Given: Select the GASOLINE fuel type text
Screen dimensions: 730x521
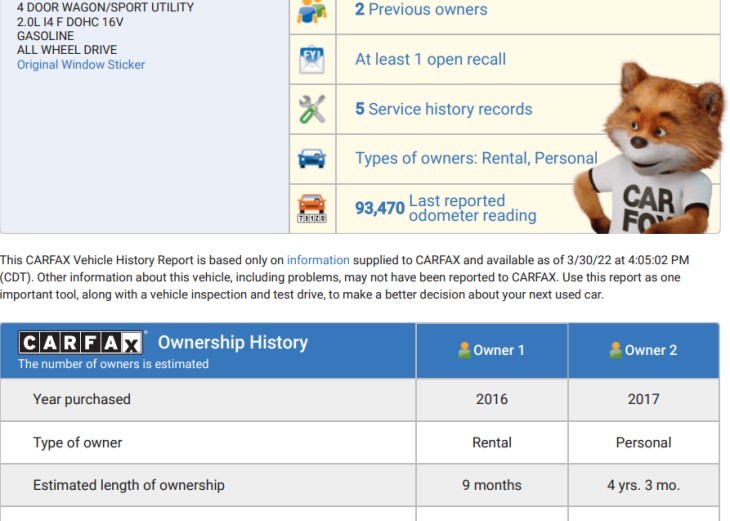Looking at the screenshot, I should pos(46,36).
